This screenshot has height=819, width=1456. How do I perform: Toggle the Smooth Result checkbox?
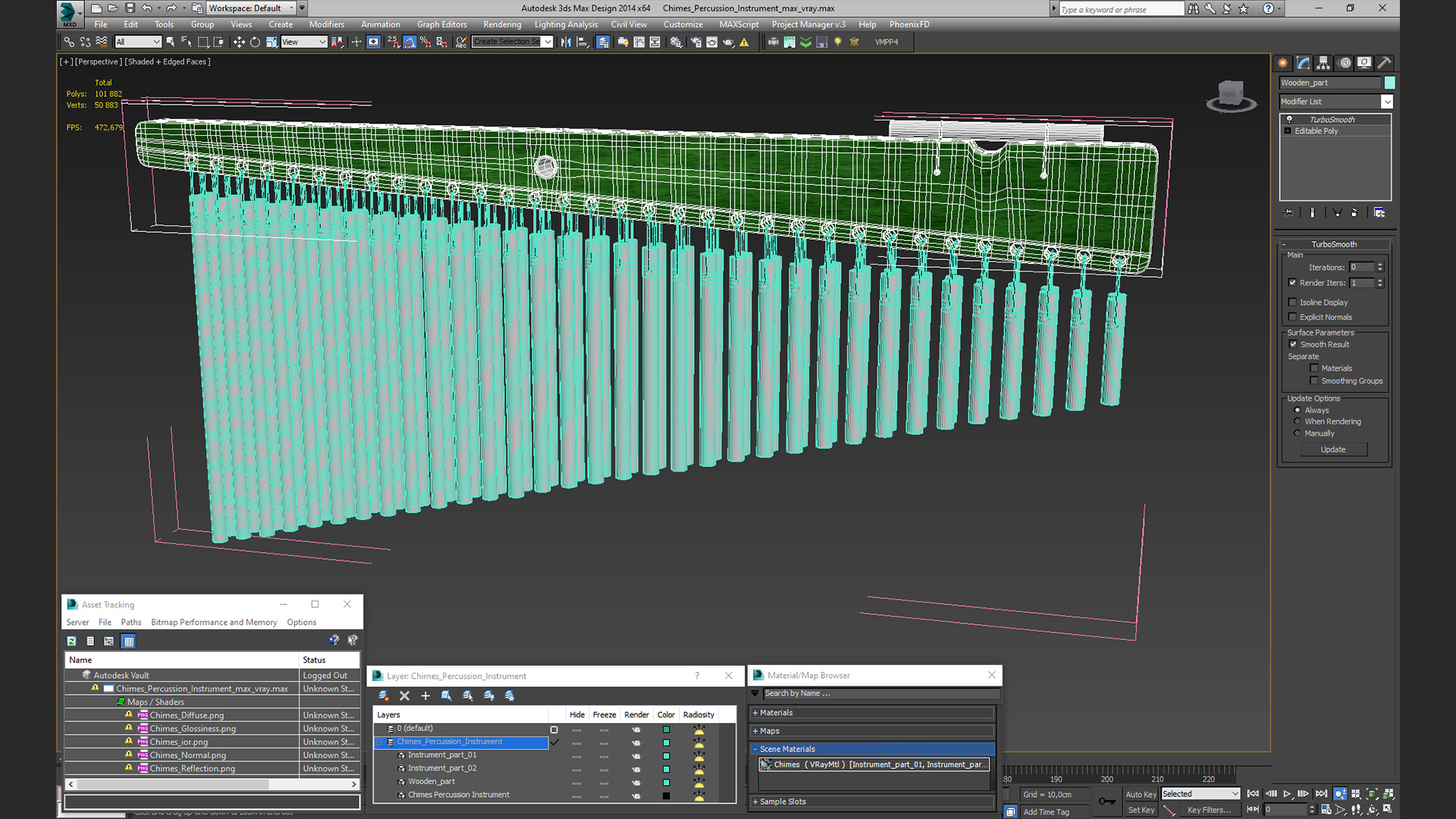point(1293,344)
